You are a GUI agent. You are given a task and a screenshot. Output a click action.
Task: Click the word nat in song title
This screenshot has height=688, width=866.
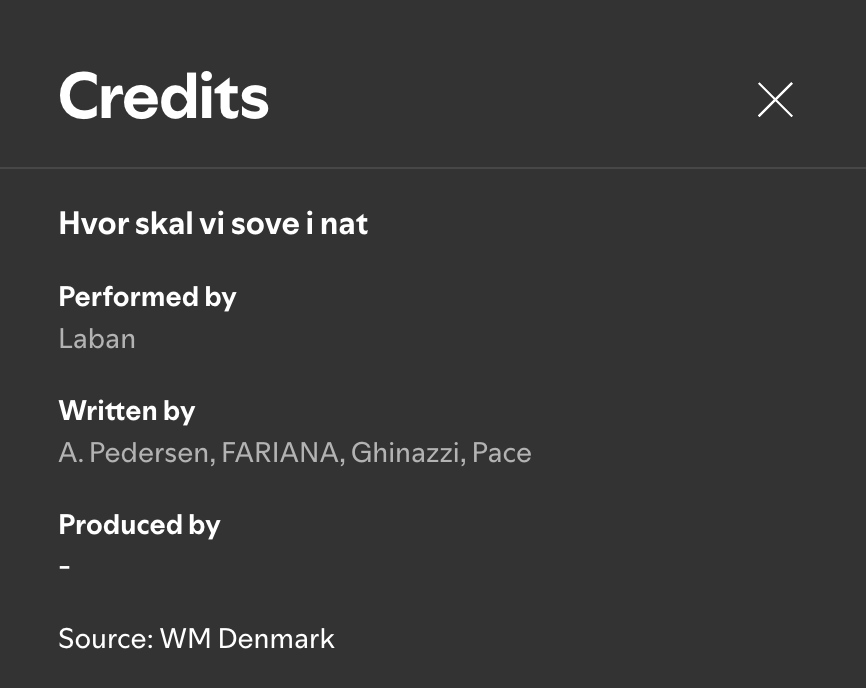point(345,223)
